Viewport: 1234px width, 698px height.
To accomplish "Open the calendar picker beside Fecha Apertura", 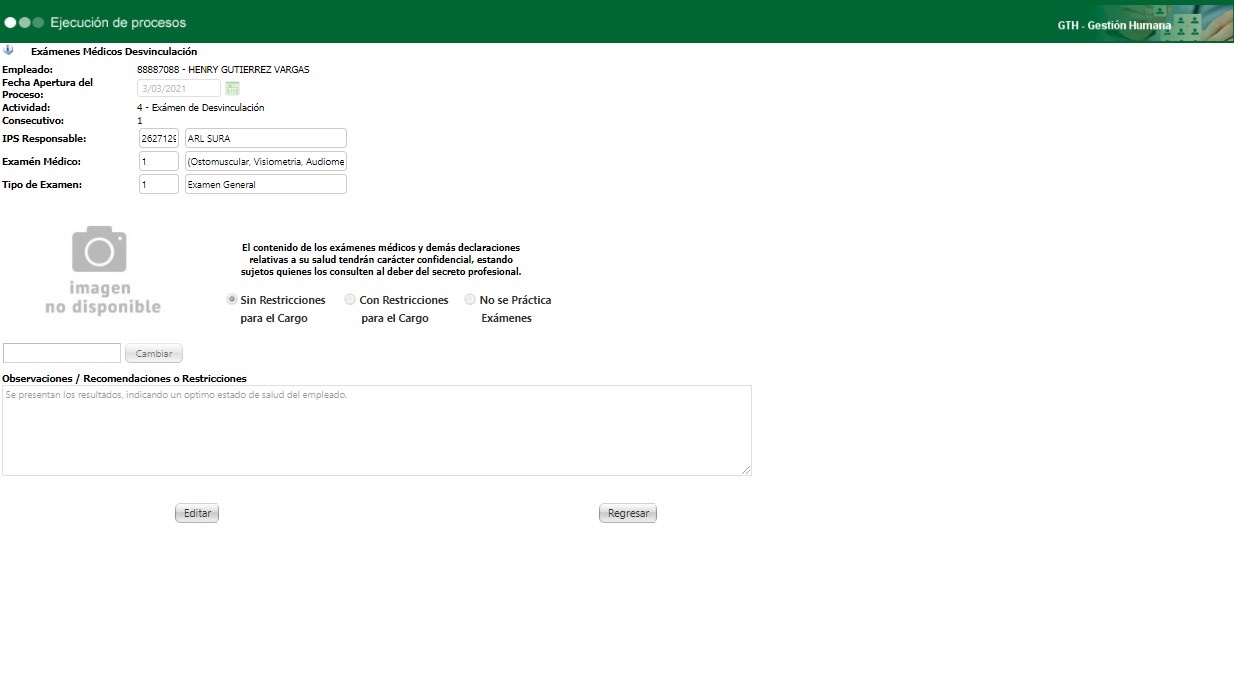I will (x=232, y=89).
